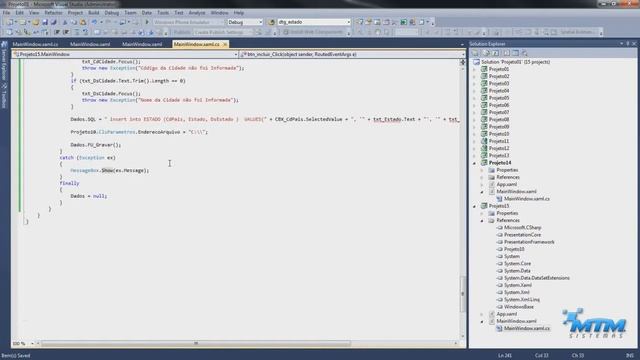
Task: Click green Start Page icon in toolbar
Action: (x=403, y=22)
